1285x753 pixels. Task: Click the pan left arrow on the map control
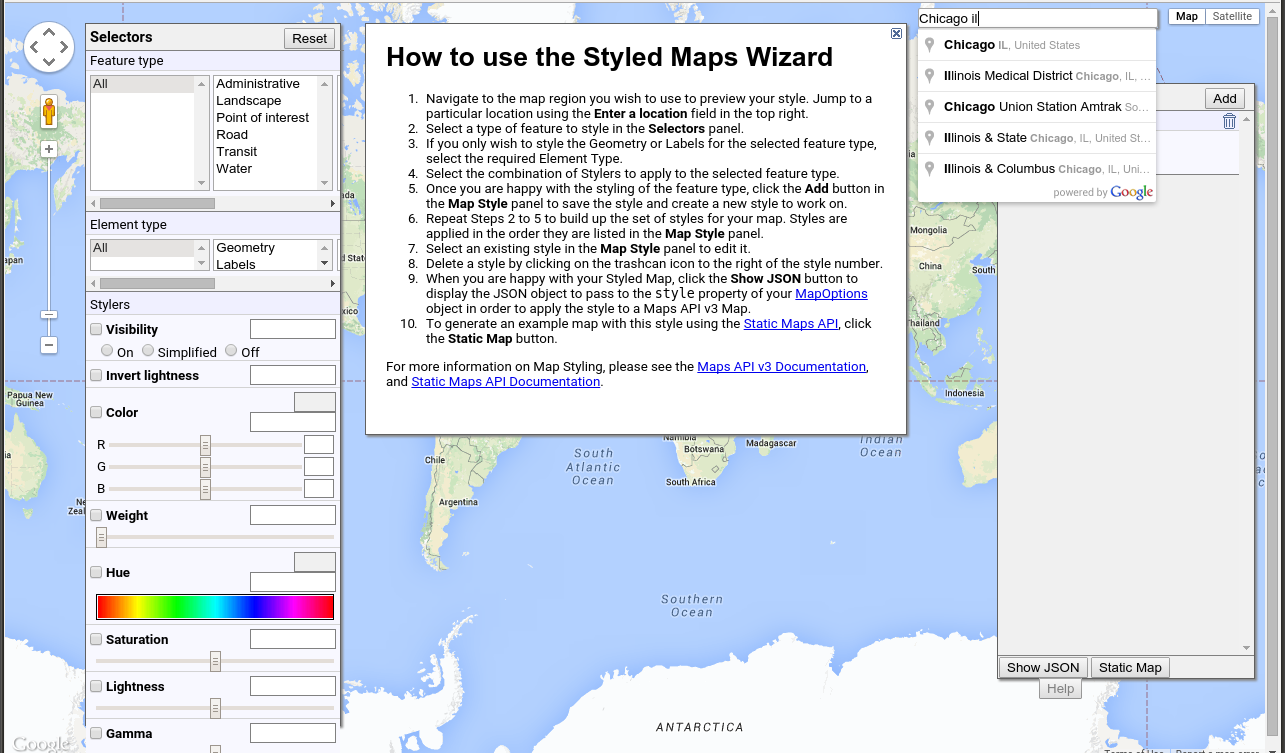point(33,47)
